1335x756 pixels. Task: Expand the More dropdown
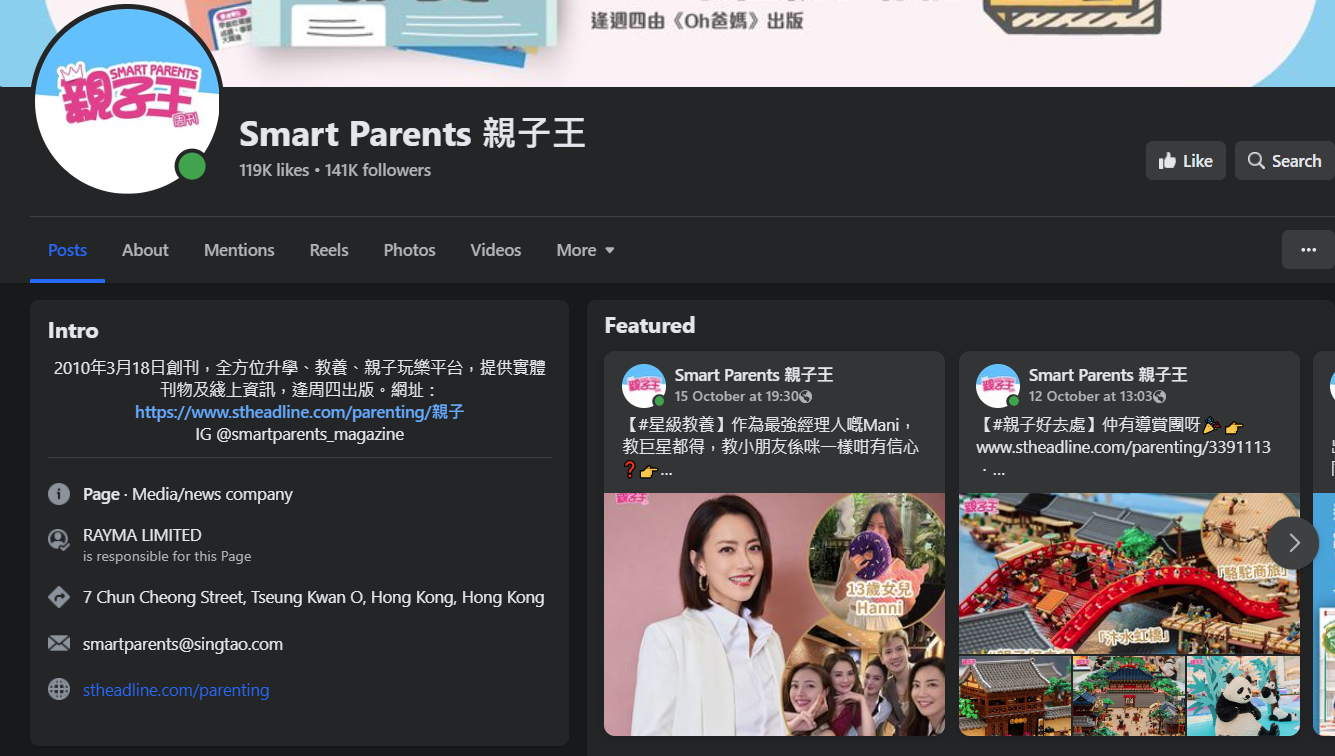pyautogui.click(x=585, y=250)
